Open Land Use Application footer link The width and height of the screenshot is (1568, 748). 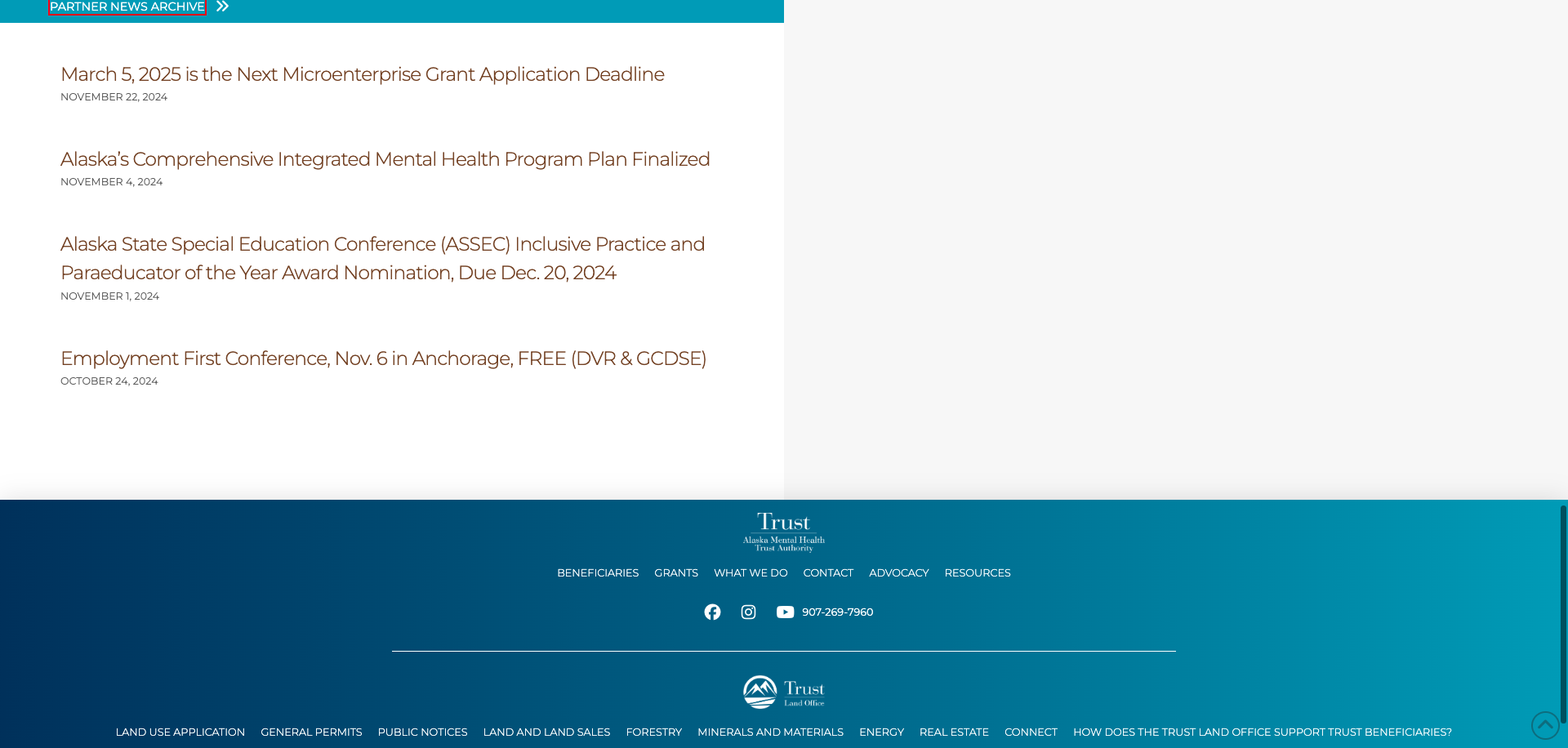click(180, 732)
